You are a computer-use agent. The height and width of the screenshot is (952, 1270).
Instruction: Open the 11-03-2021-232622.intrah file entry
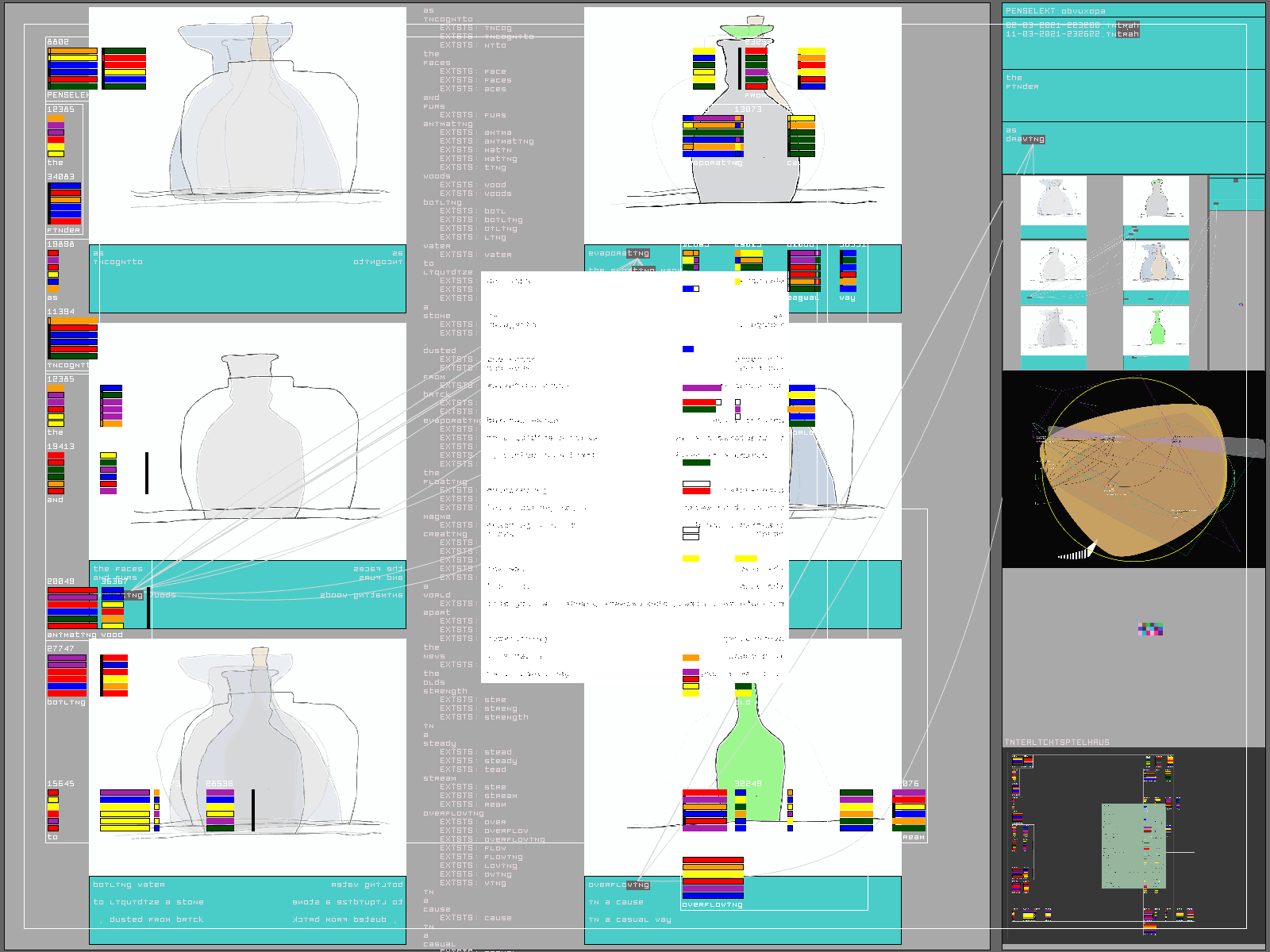[1072, 34]
